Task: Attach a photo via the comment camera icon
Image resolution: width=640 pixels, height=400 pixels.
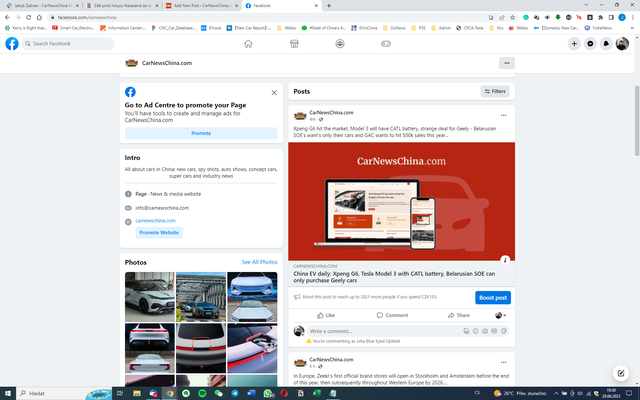Action: [485, 331]
